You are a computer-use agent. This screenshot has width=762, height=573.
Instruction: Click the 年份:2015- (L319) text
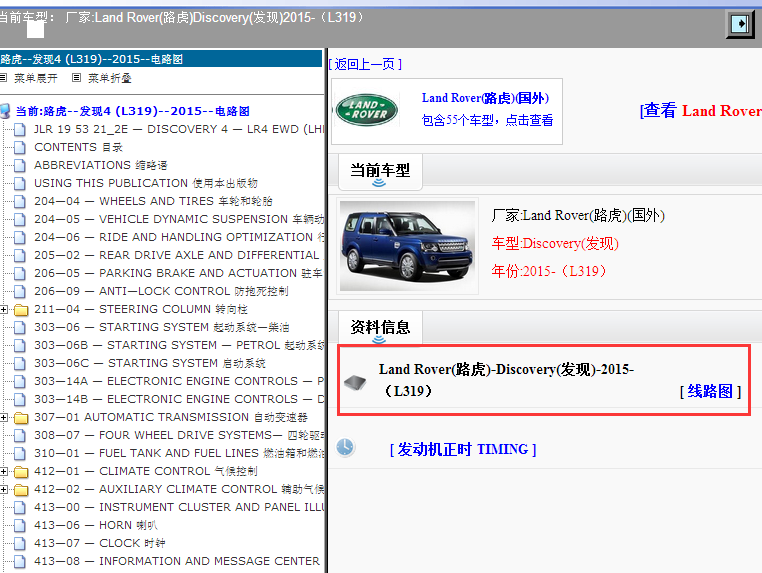(x=550, y=271)
